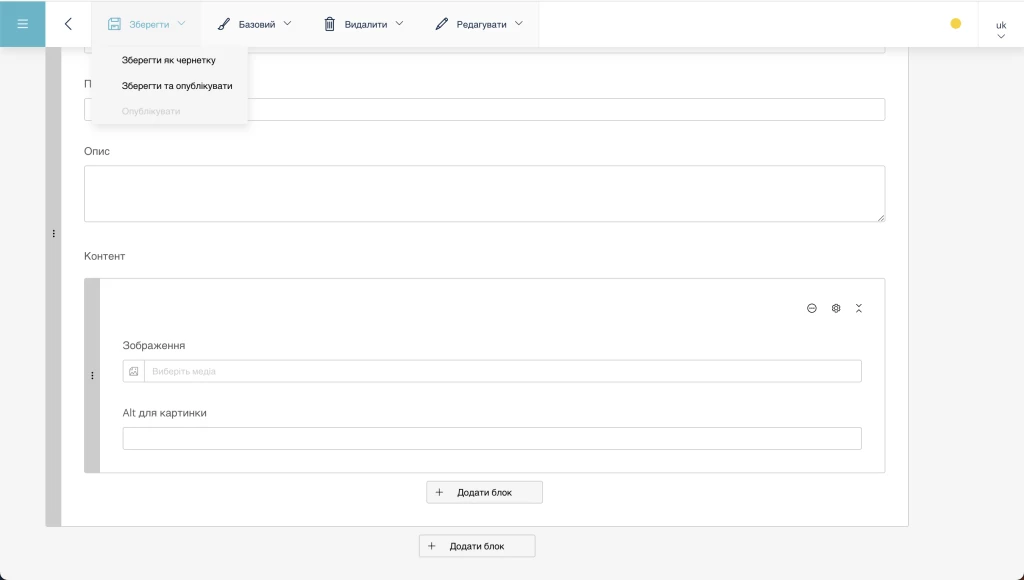Click the bottom Додати блок button

tap(477, 546)
